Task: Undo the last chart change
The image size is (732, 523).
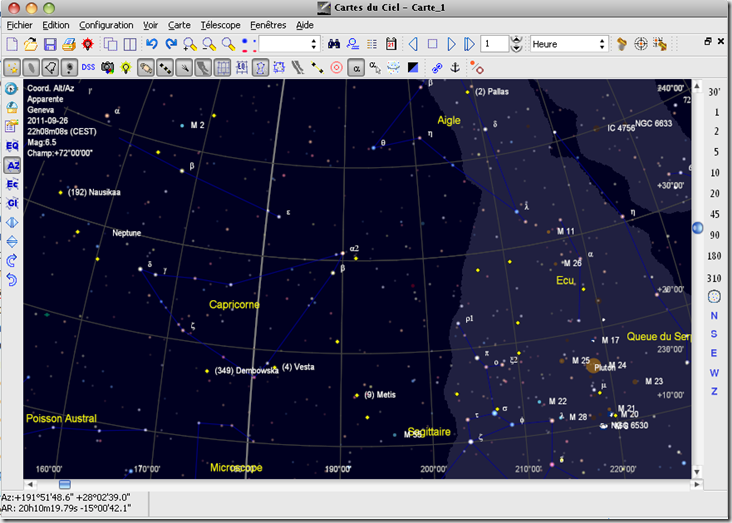Action: pos(152,44)
